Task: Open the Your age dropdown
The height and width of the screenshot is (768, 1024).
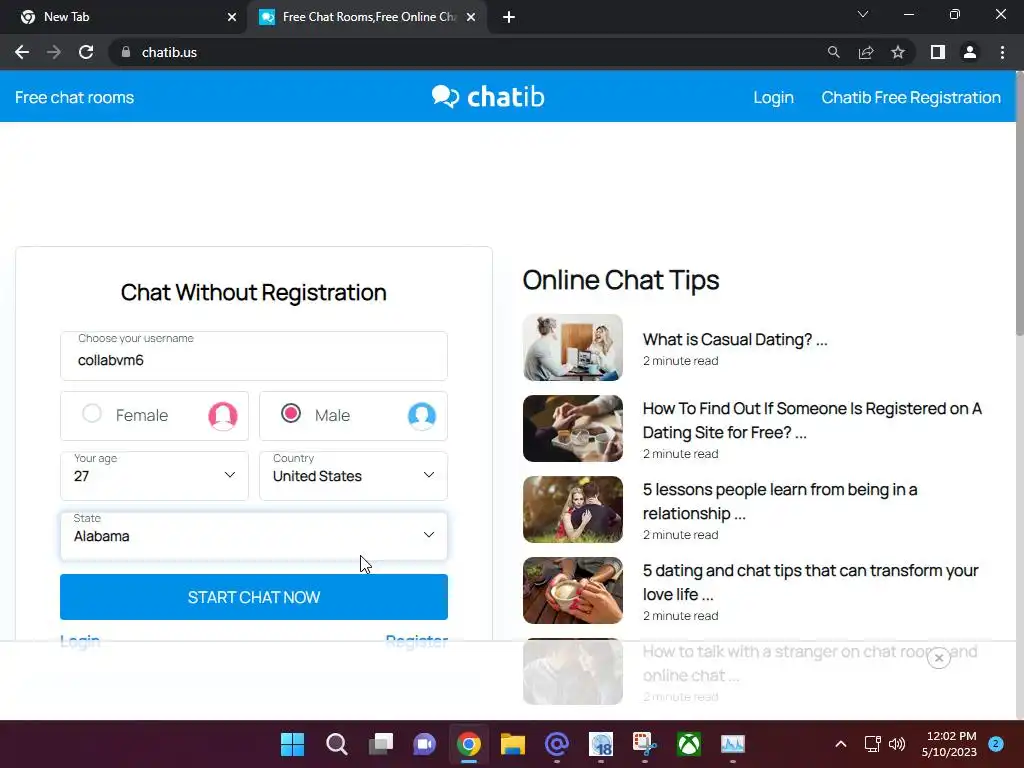Action: pos(154,475)
